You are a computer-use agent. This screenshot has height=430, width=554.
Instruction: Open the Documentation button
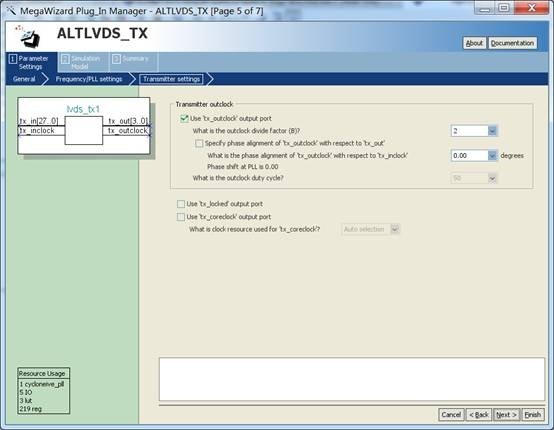pos(512,43)
